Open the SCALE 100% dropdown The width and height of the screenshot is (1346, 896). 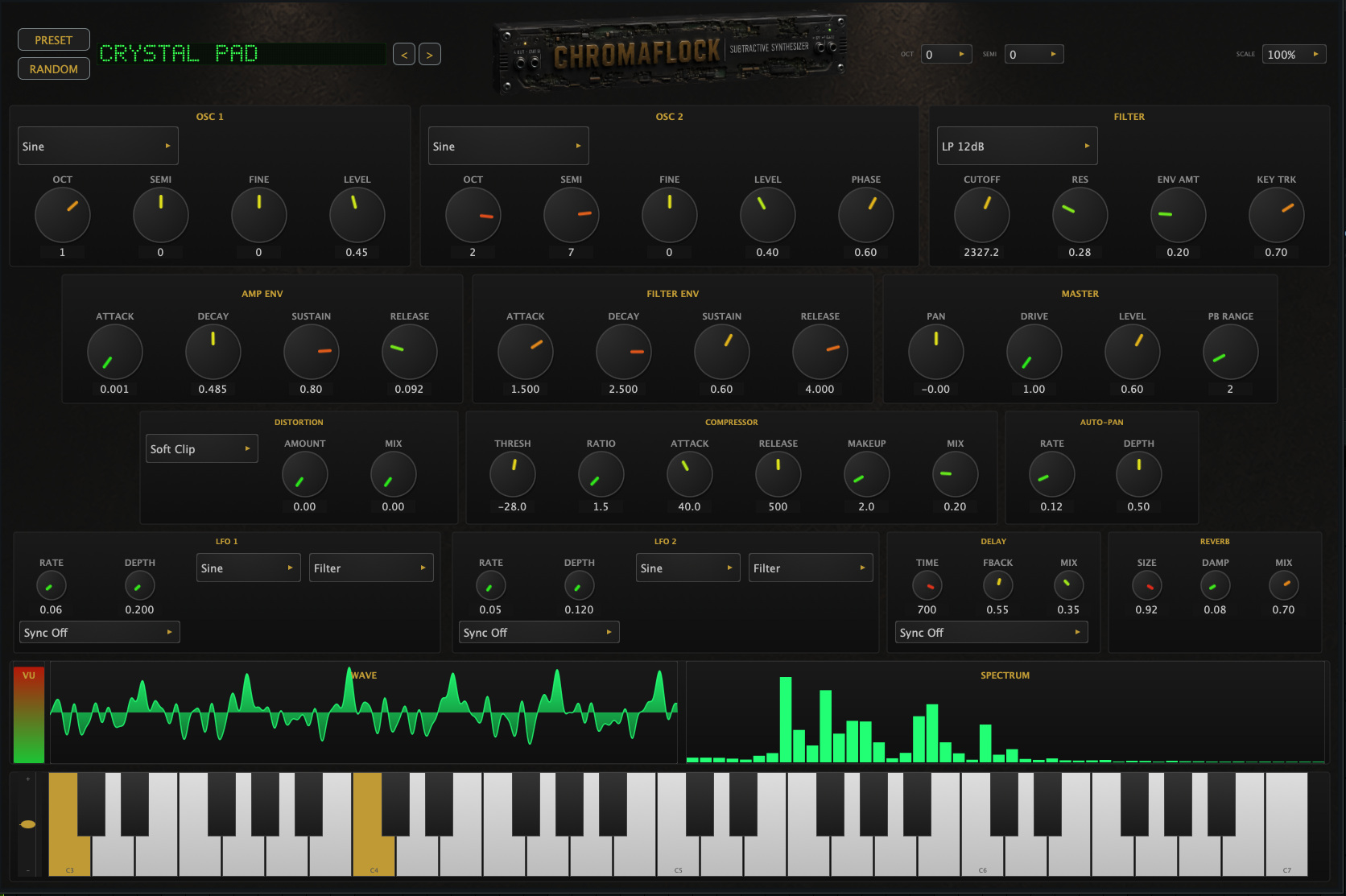[x=1294, y=54]
